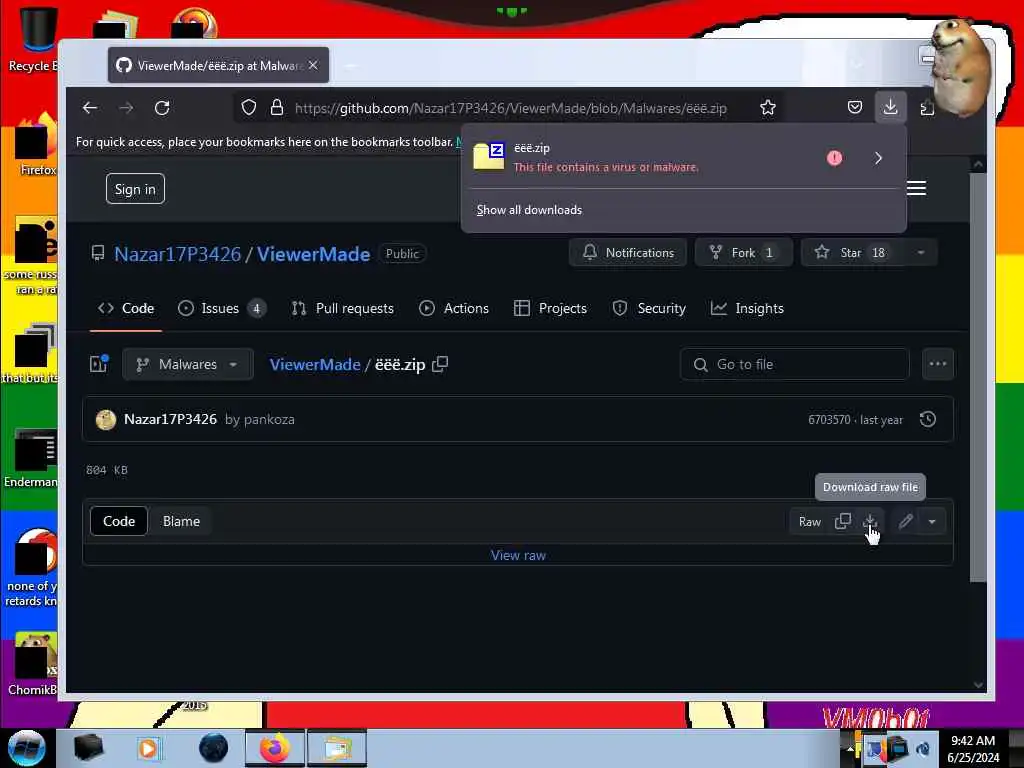The width and height of the screenshot is (1024, 768).
Task: Open GitHub hamburger menu
Action: click(916, 189)
